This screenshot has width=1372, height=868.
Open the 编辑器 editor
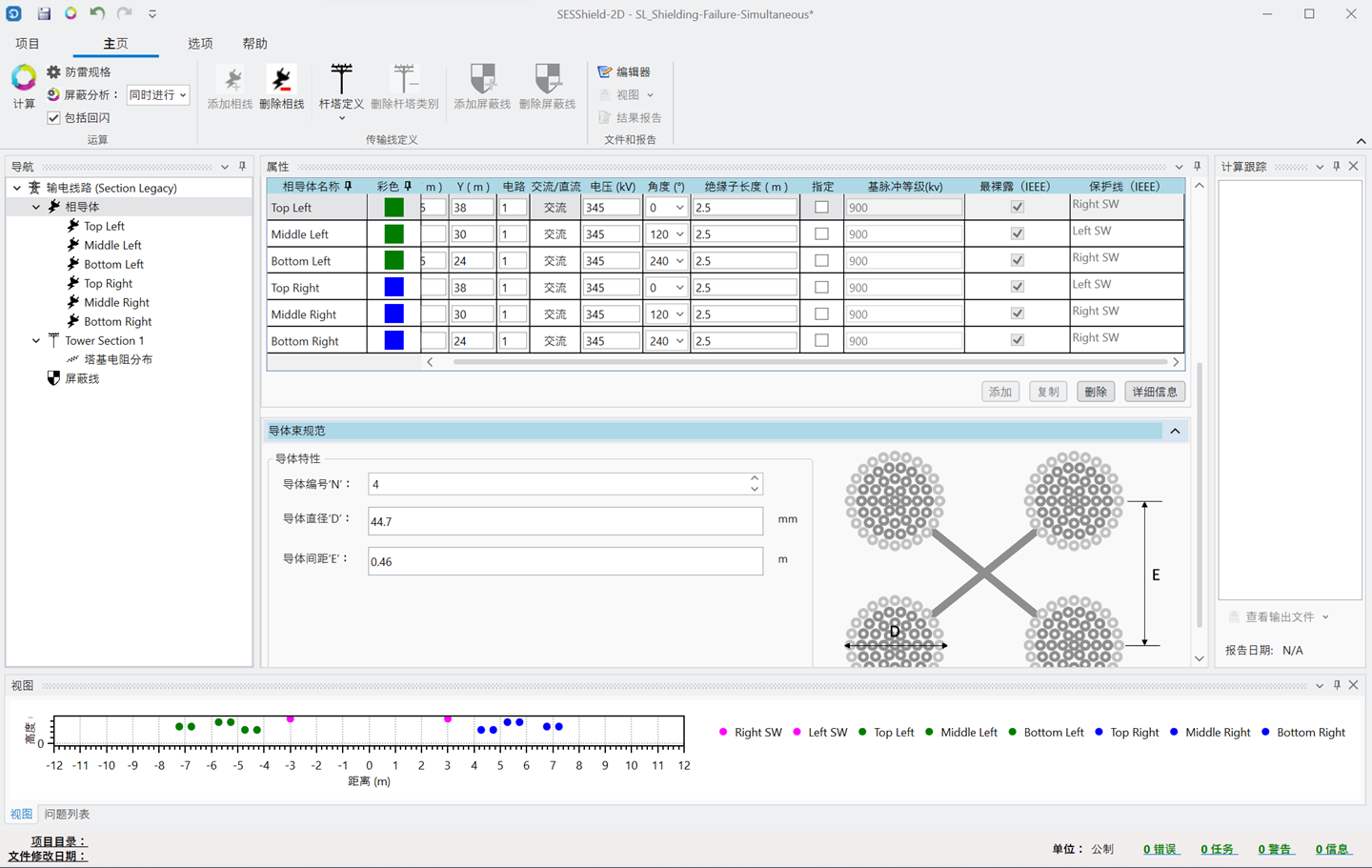[624, 72]
